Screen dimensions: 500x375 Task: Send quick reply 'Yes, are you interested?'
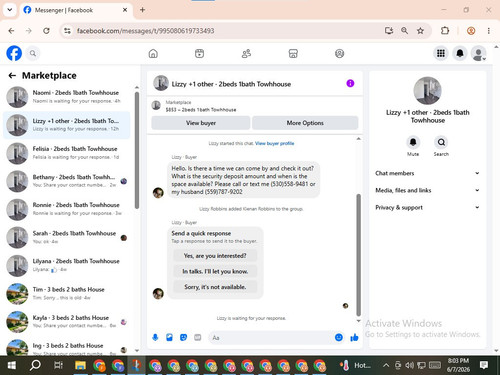(x=215, y=256)
